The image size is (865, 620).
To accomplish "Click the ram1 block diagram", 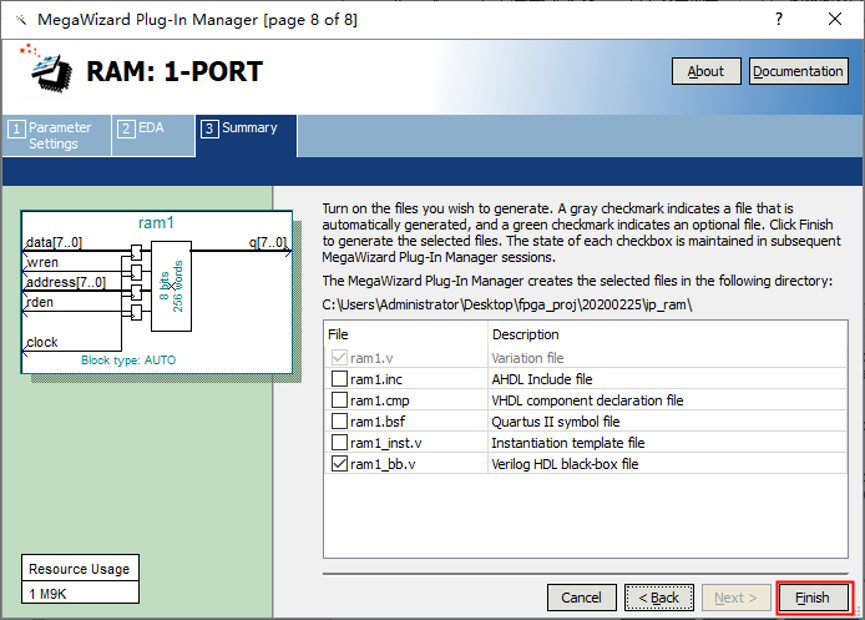I will 156,291.
